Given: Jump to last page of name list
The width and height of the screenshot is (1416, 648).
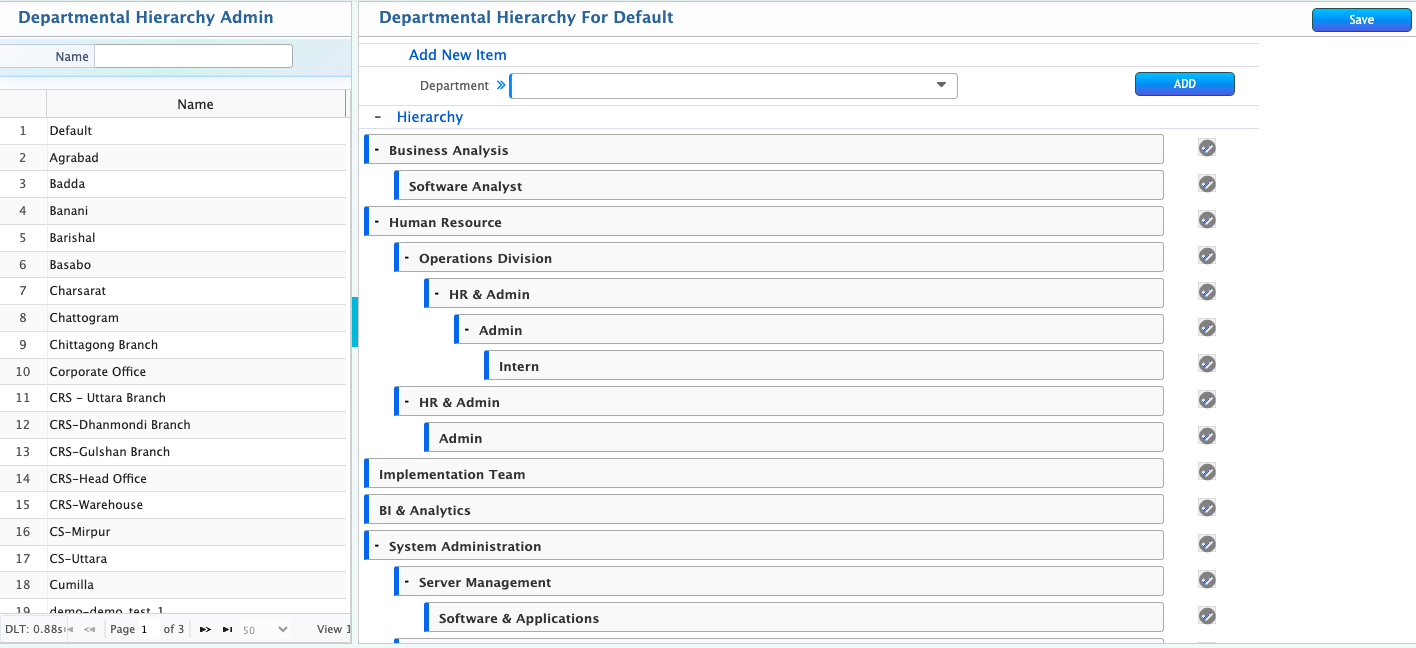Looking at the screenshot, I should [228, 629].
